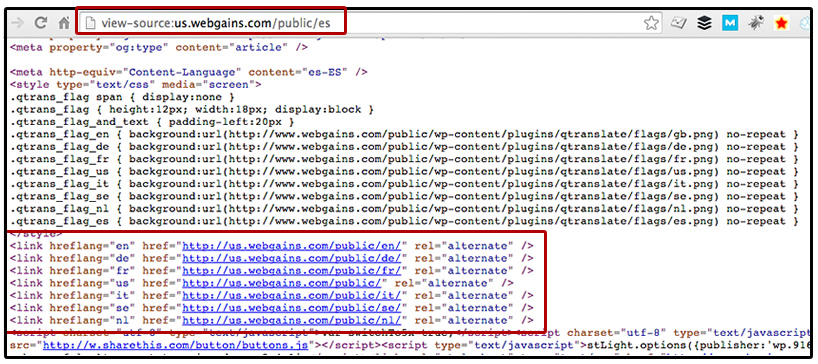Open the hreflang se alternate link
The width and height of the screenshot is (818, 364).
click(291, 308)
